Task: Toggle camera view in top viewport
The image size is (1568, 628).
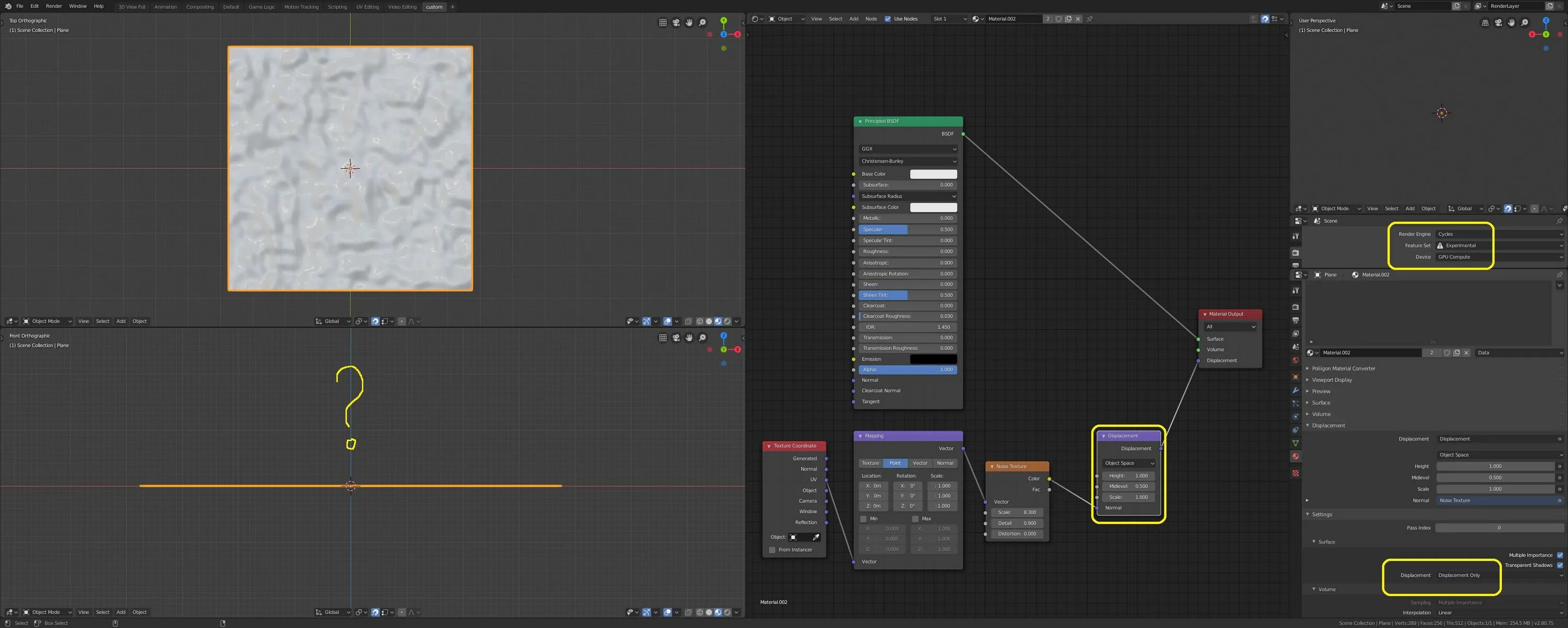Action: 676,22
